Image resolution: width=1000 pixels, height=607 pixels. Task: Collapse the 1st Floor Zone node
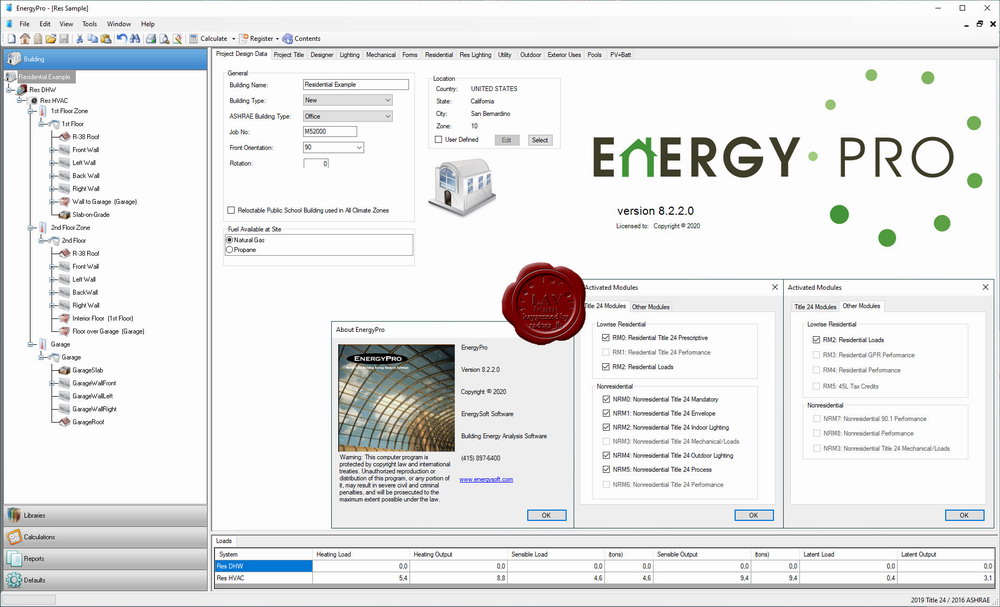[x=31, y=111]
